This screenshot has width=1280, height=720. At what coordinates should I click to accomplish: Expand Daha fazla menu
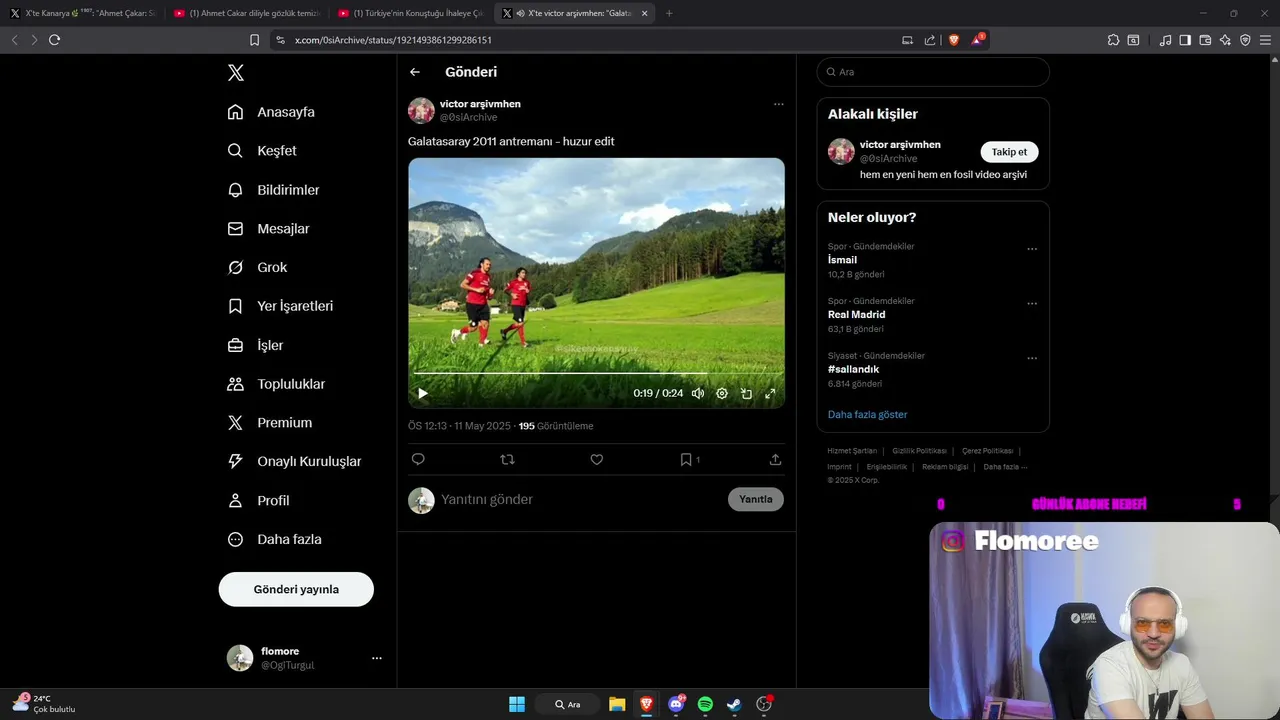click(x=274, y=539)
